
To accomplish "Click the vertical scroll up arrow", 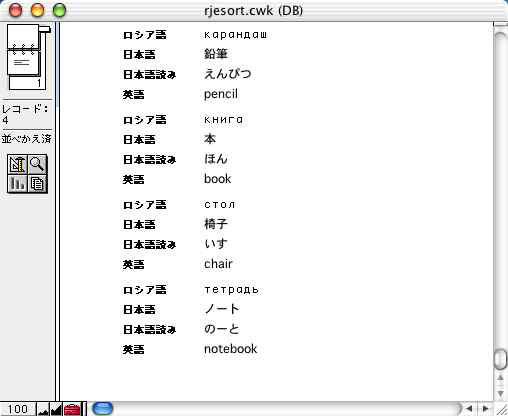I will (500, 378).
